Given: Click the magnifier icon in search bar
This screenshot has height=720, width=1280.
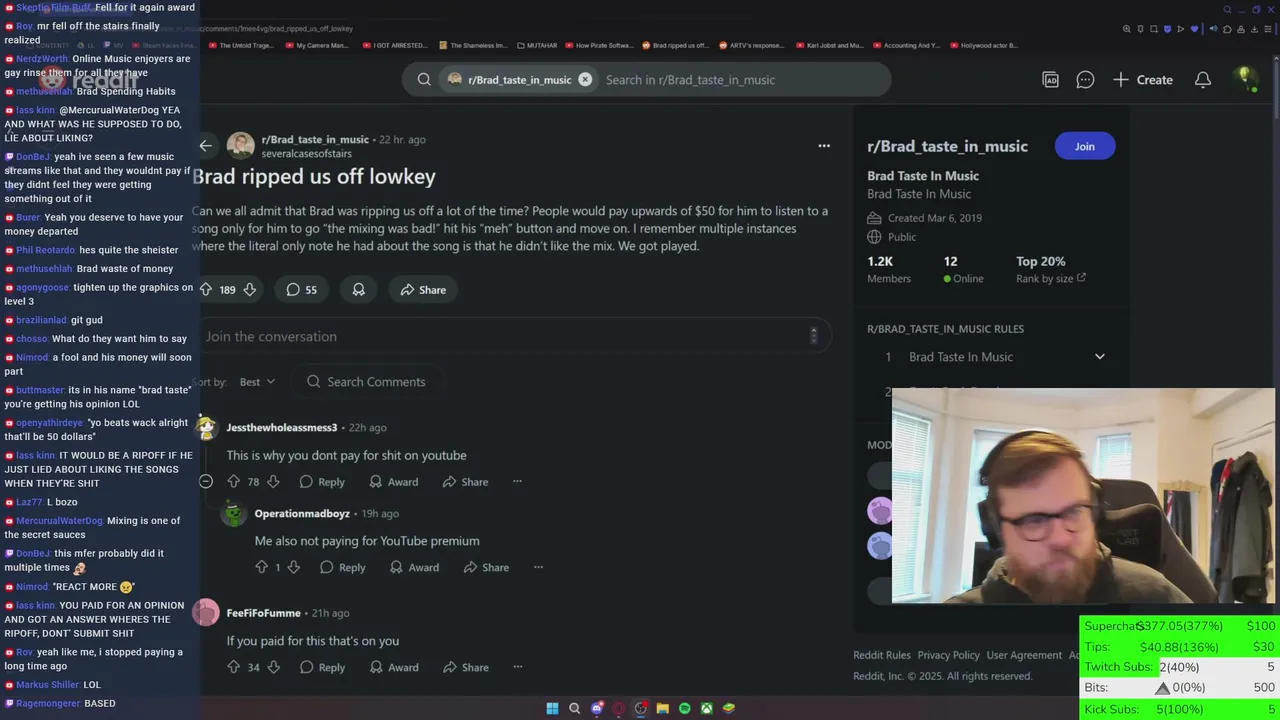Looking at the screenshot, I should point(424,80).
